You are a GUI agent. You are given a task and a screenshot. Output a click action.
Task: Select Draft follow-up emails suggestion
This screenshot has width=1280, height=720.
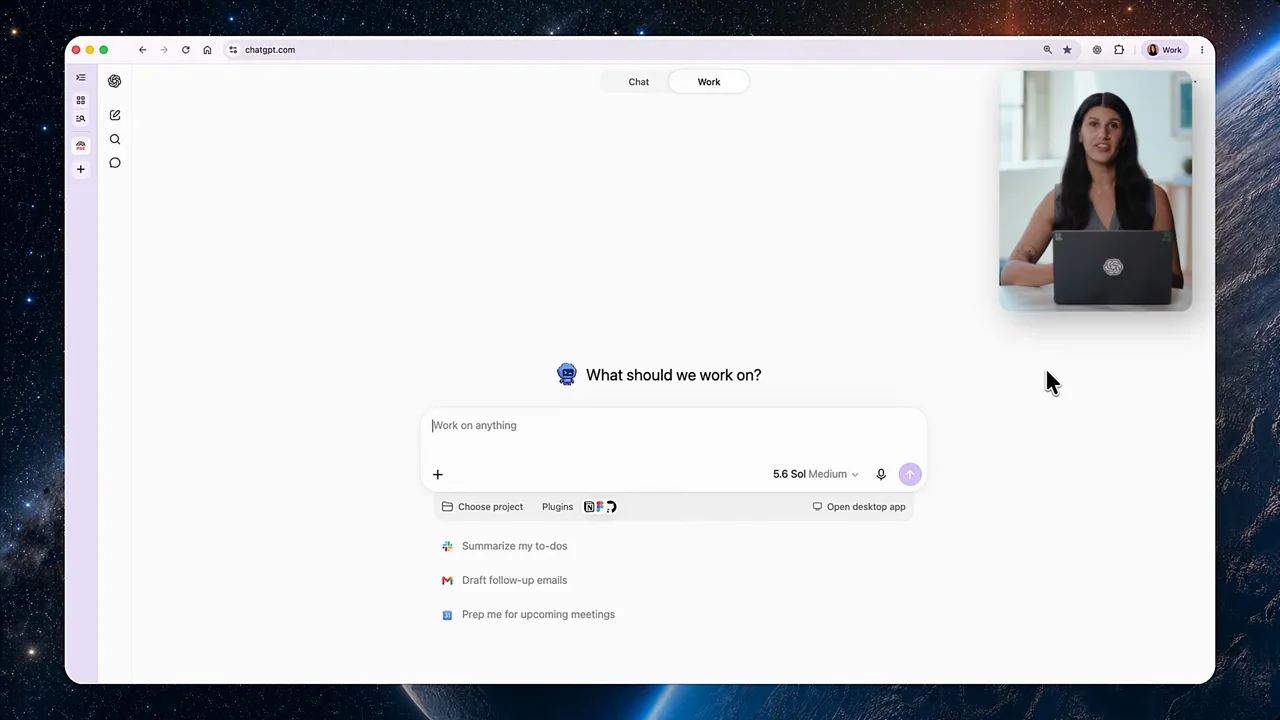pos(505,580)
